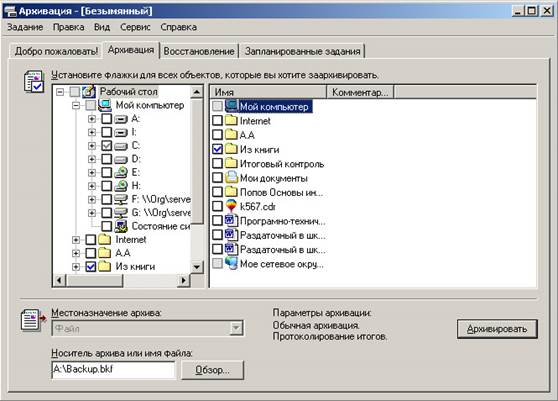Click the network drive F: icon
This screenshot has width=558, height=401.
click(x=121, y=199)
